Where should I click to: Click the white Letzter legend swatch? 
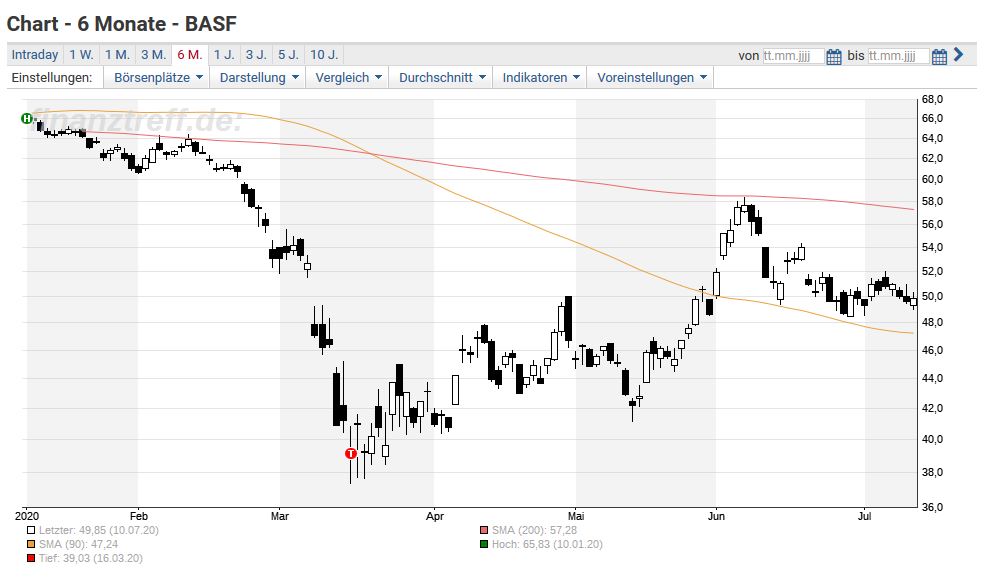31,530
